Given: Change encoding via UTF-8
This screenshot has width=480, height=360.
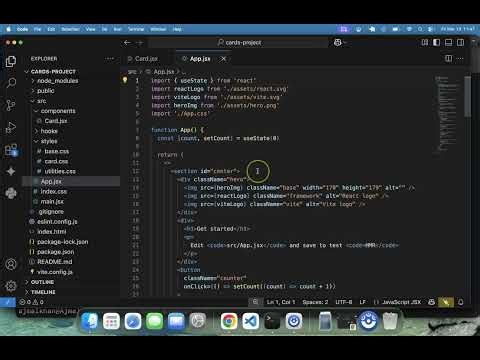Looking at the screenshot, I should pos(344,302).
